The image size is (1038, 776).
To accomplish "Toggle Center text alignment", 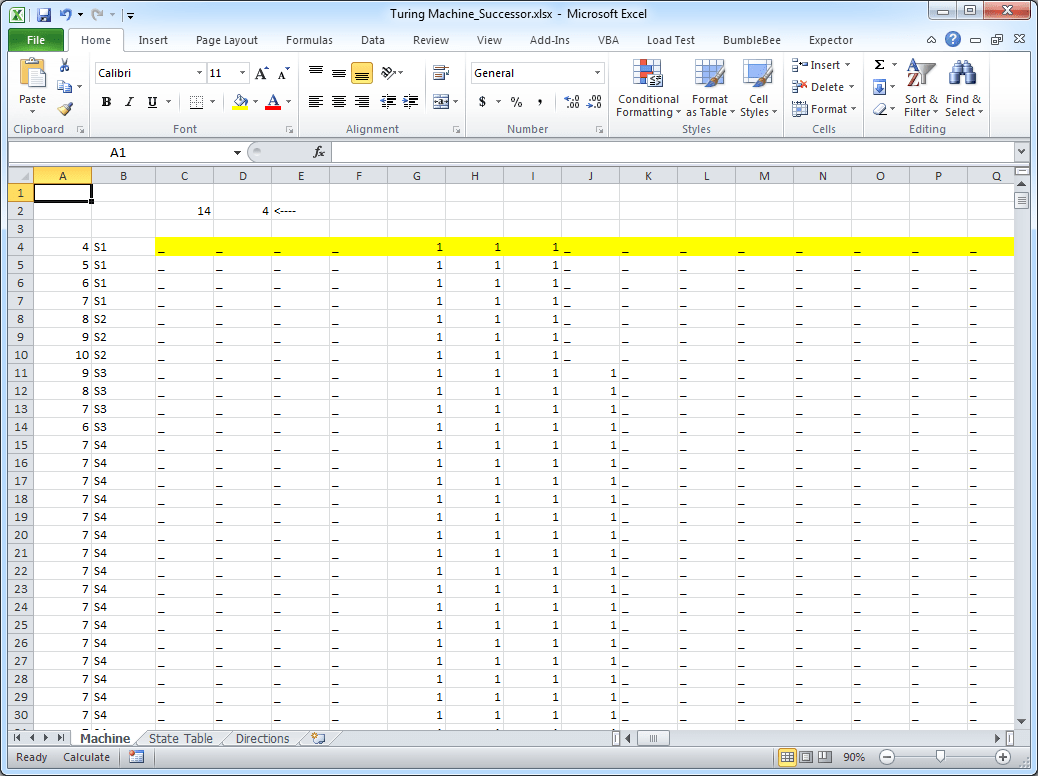I will tap(339, 101).
